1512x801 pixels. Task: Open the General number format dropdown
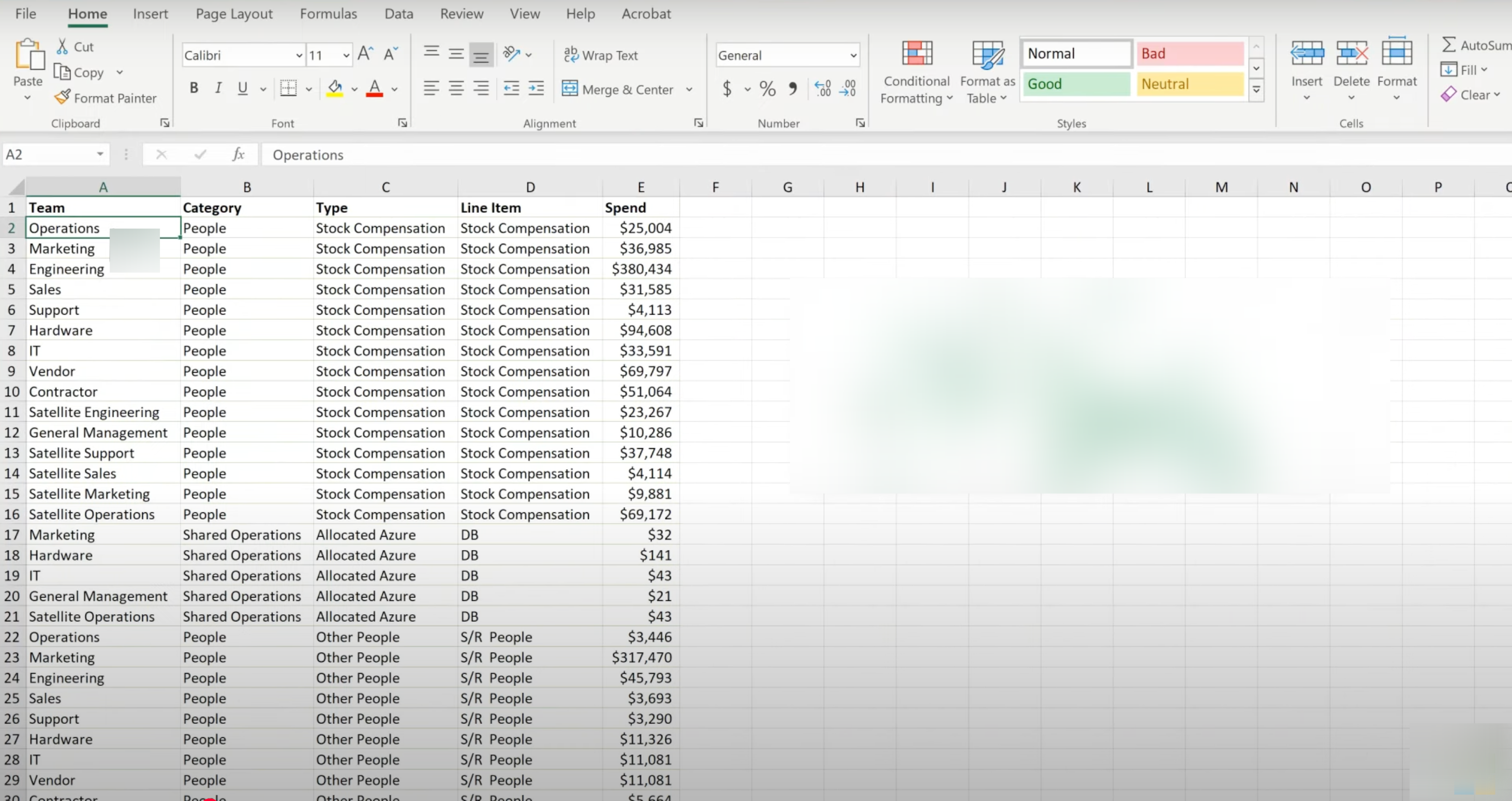pyautogui.click(x=853, y=55)
